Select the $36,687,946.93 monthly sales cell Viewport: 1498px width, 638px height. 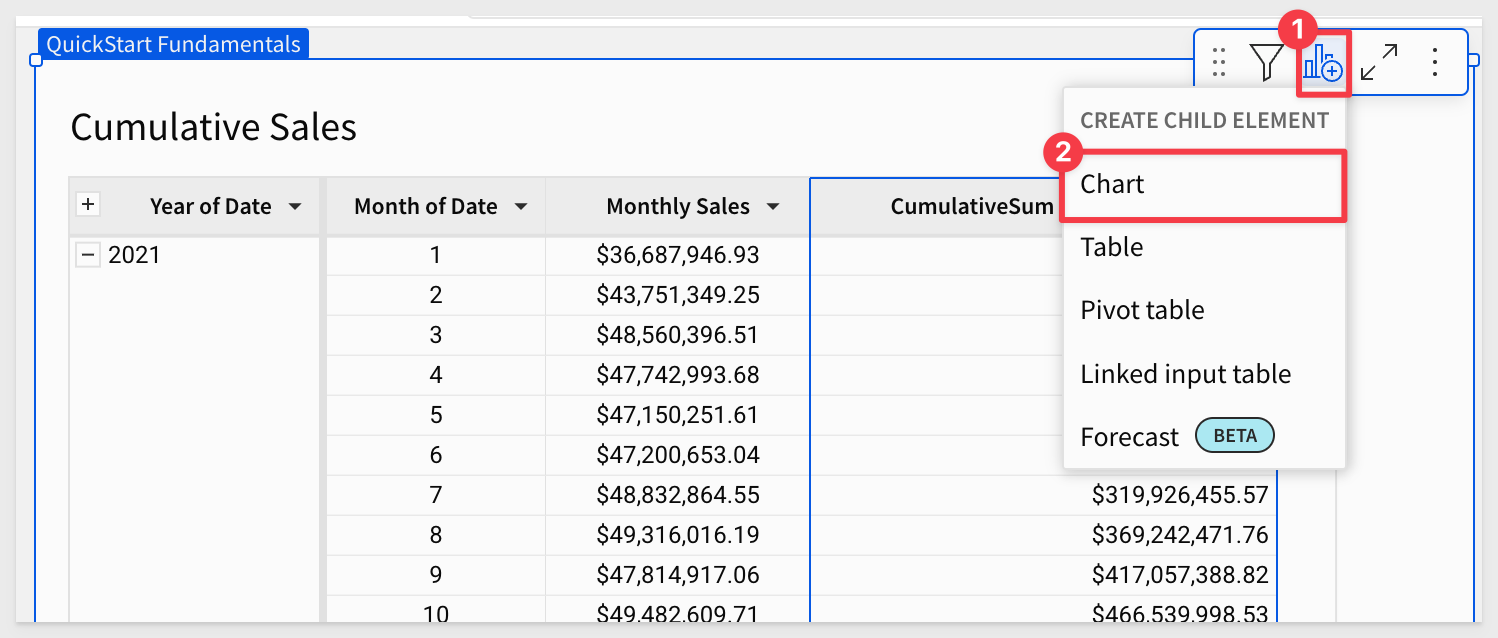pos(678,255)
